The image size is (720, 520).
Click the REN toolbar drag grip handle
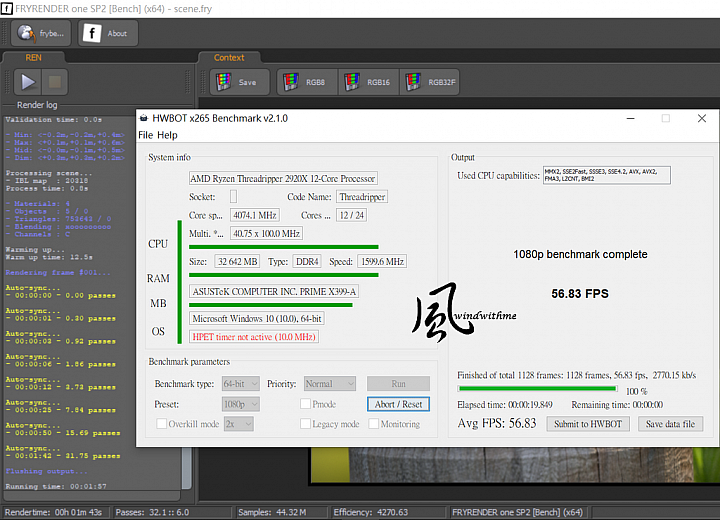pyautogui.click(x=7, y=82)
